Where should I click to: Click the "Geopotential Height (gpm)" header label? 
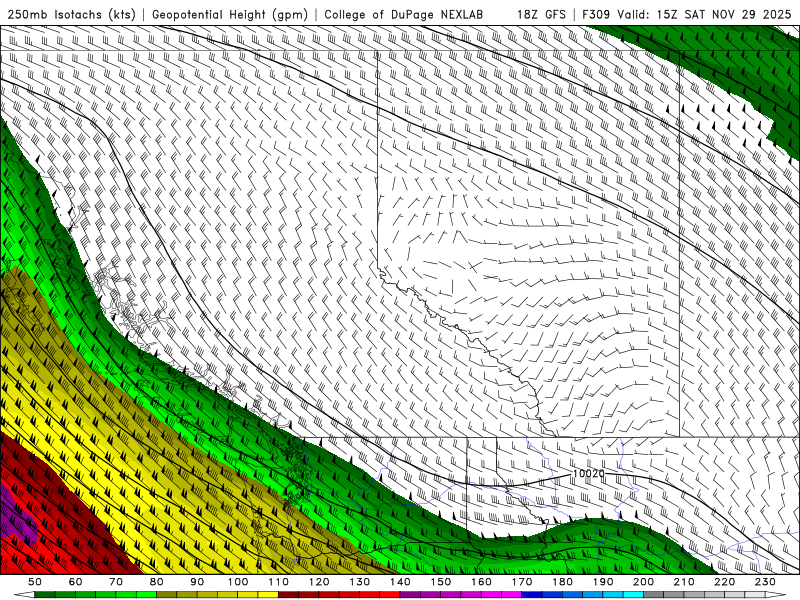tap(230, 14)
